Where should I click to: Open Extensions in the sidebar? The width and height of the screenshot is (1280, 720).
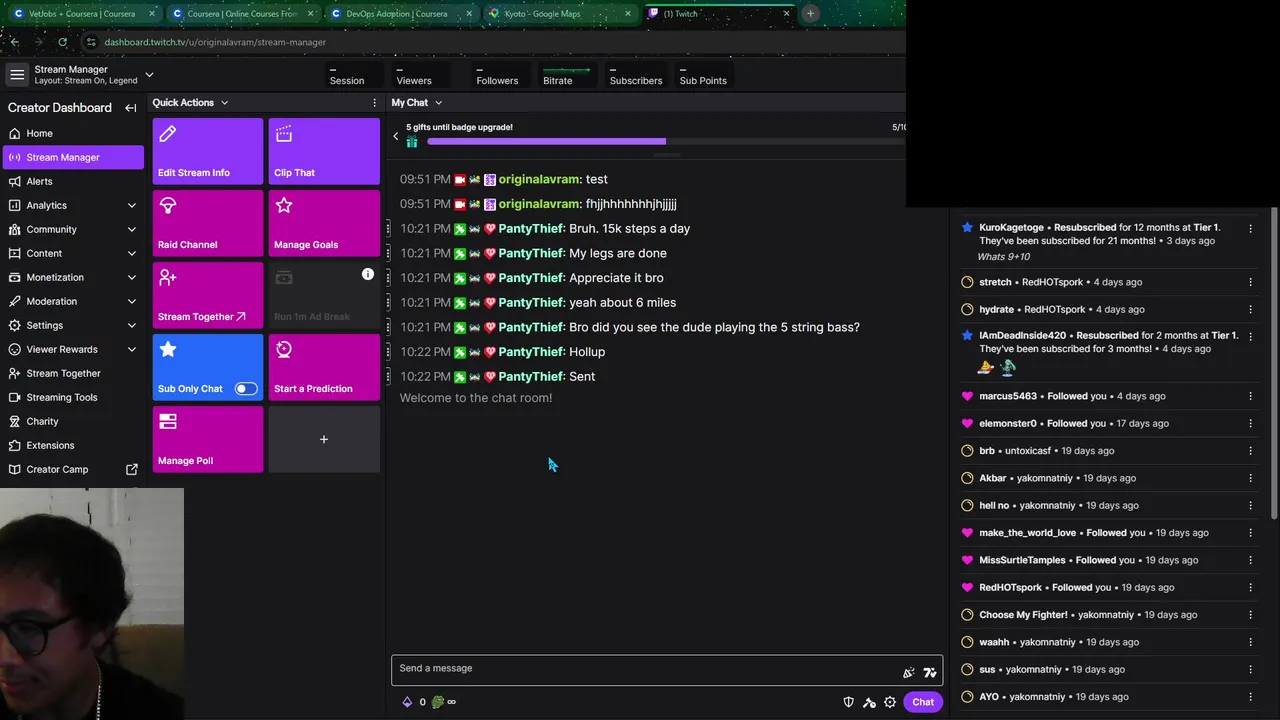[x=72, y=445]
